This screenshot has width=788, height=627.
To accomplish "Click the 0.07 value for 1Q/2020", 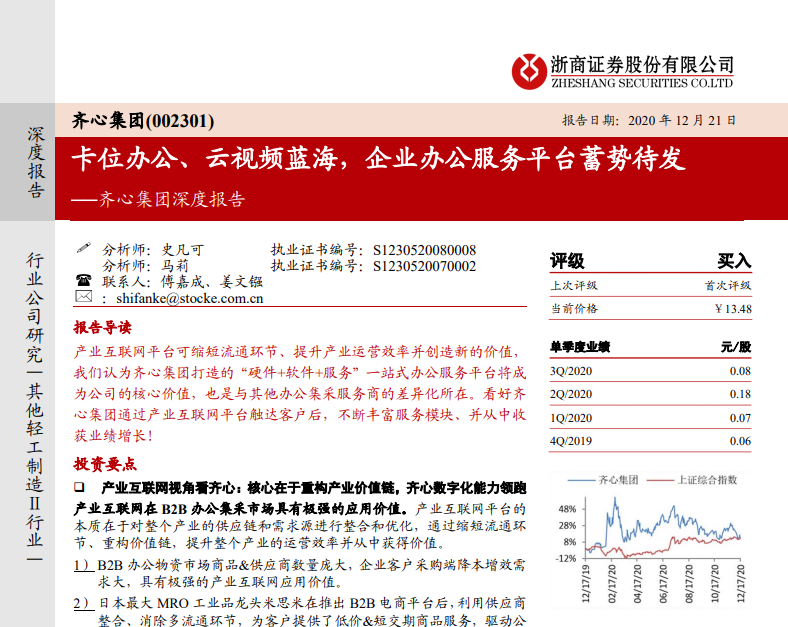I will tap(740, 418).
